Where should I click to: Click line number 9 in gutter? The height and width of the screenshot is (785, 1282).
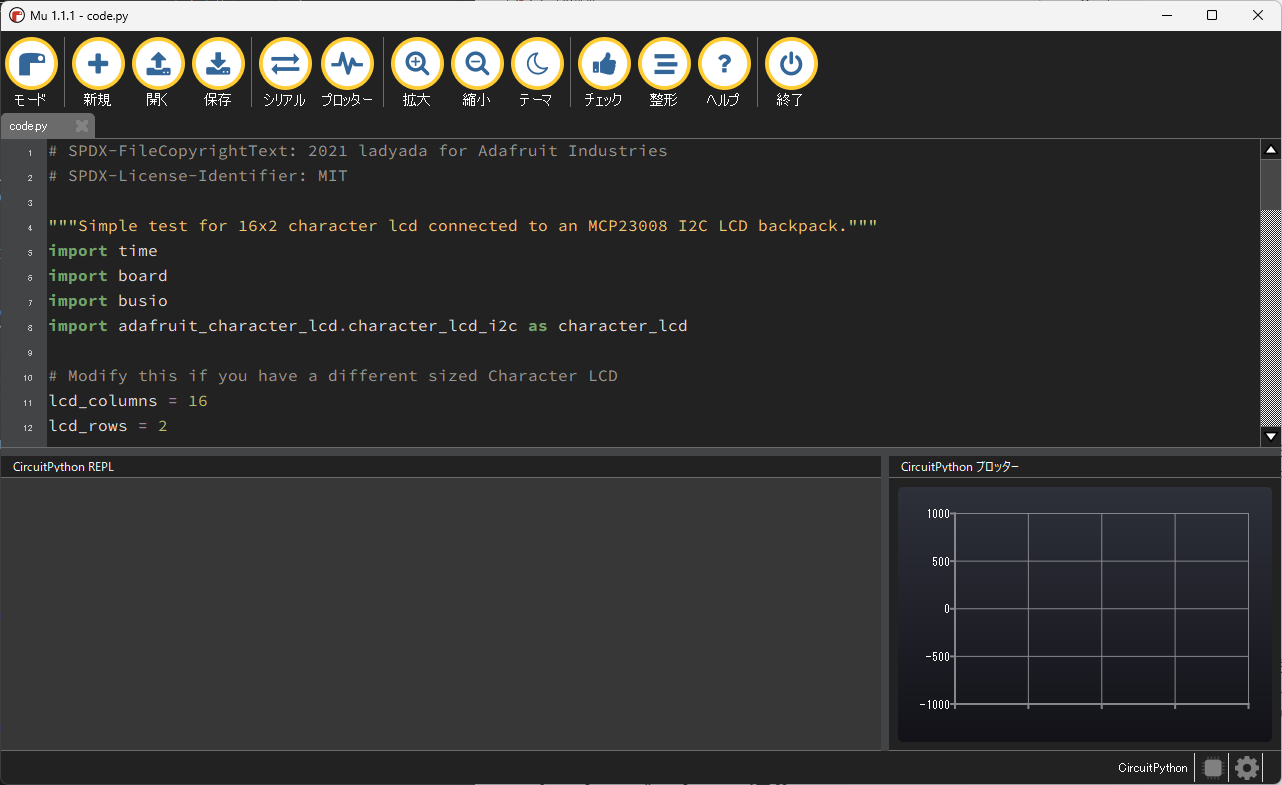(30, 353)
